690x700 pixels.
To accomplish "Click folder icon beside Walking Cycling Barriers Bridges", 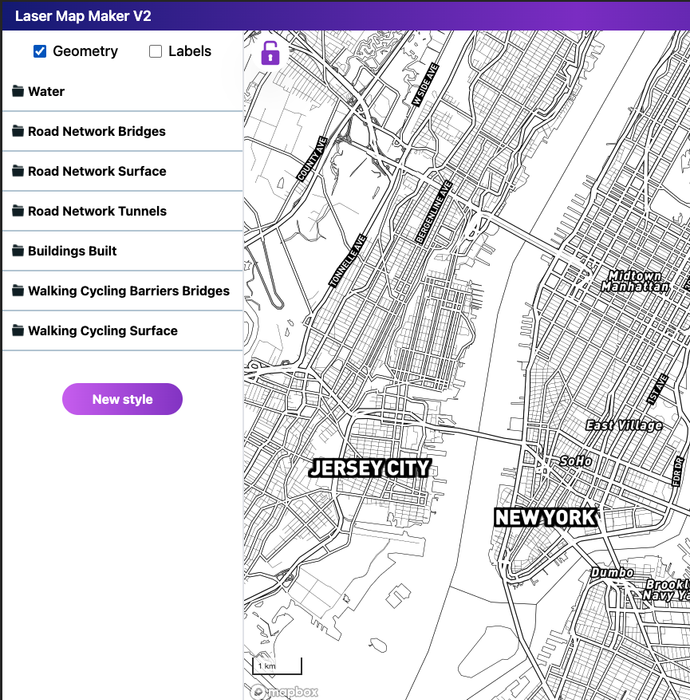I will click(x=18, y=290).
